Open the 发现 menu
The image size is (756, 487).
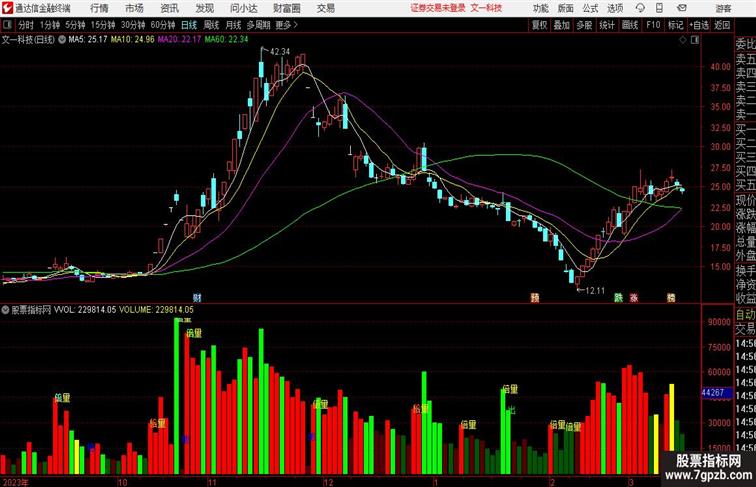pyautogui.click(x=204, y=8)
